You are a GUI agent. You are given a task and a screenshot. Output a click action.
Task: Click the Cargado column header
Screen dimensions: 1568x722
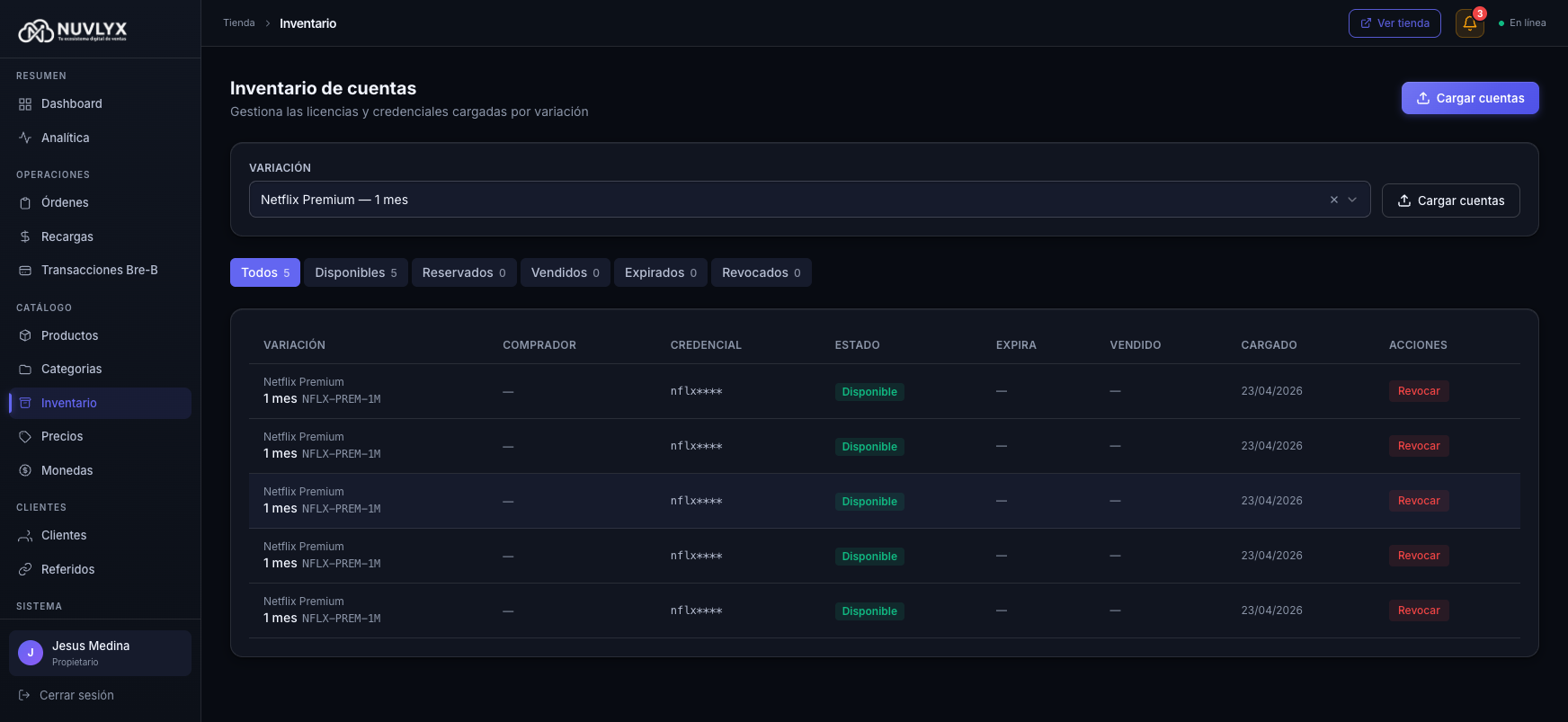1269,345
